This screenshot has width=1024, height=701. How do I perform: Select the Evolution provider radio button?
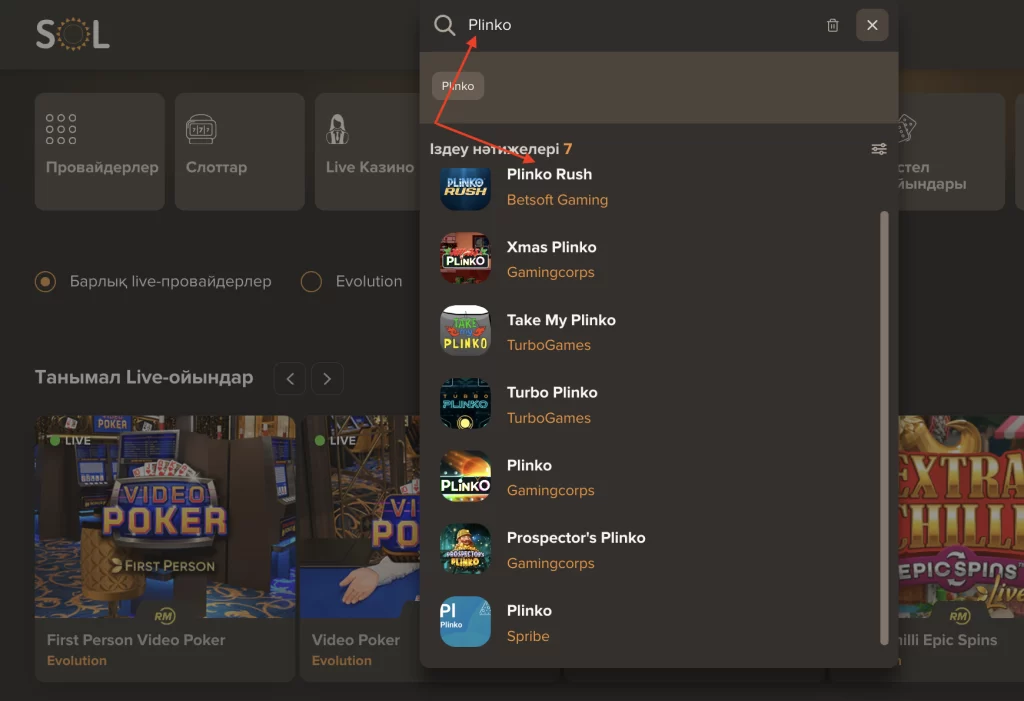[311, 282]
